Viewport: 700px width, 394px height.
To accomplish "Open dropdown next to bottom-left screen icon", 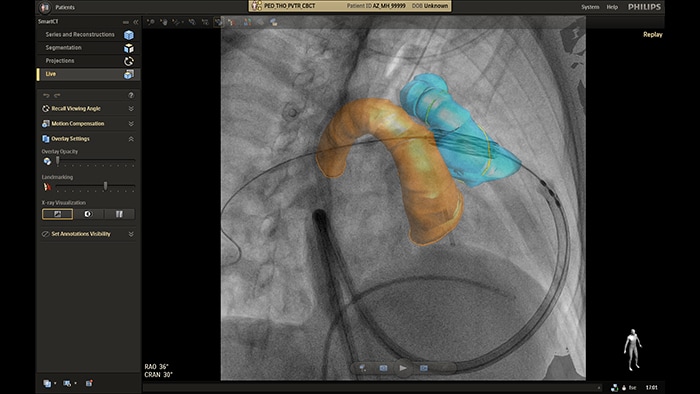I will 75,383.
